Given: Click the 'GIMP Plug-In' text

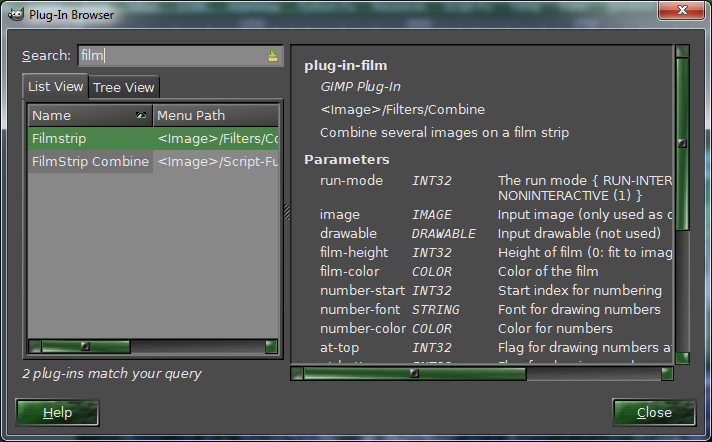Looking at the screenshot, I should point(361,87).
